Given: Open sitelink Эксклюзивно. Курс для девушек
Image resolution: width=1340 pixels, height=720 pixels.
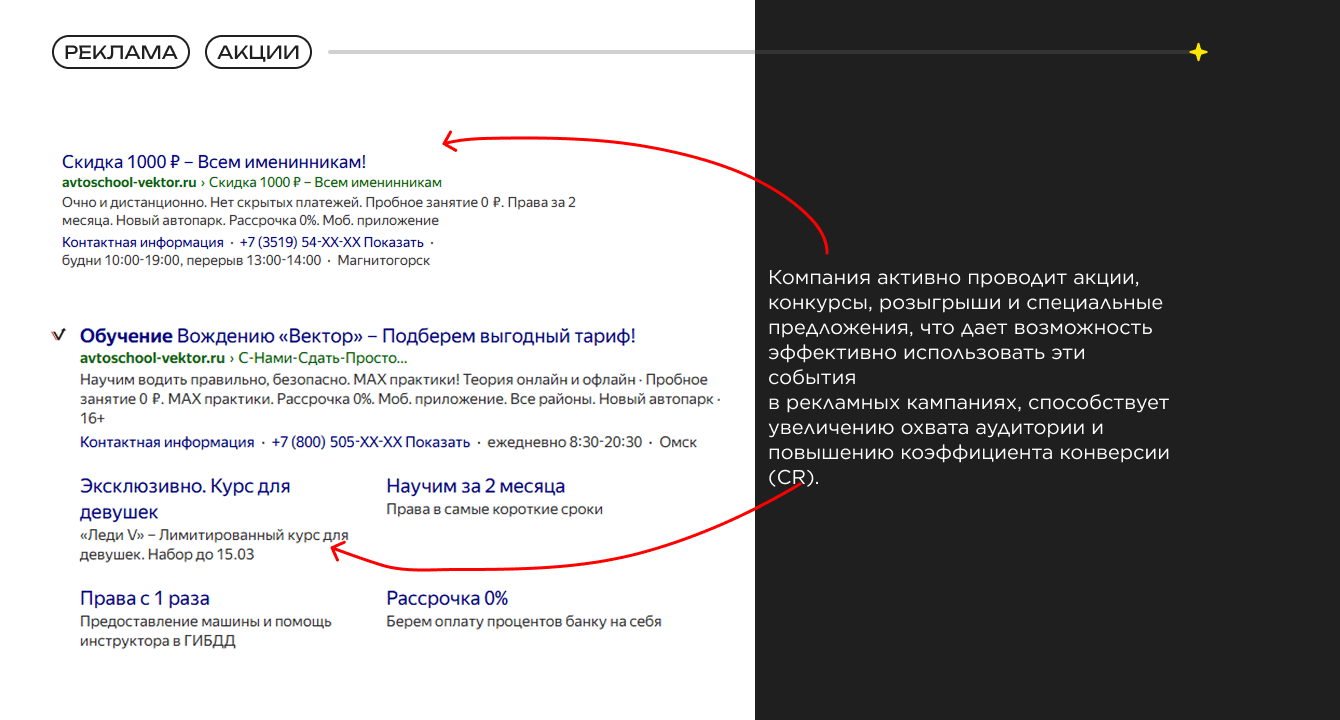Looking at the screenshot, I should point(185,499).
